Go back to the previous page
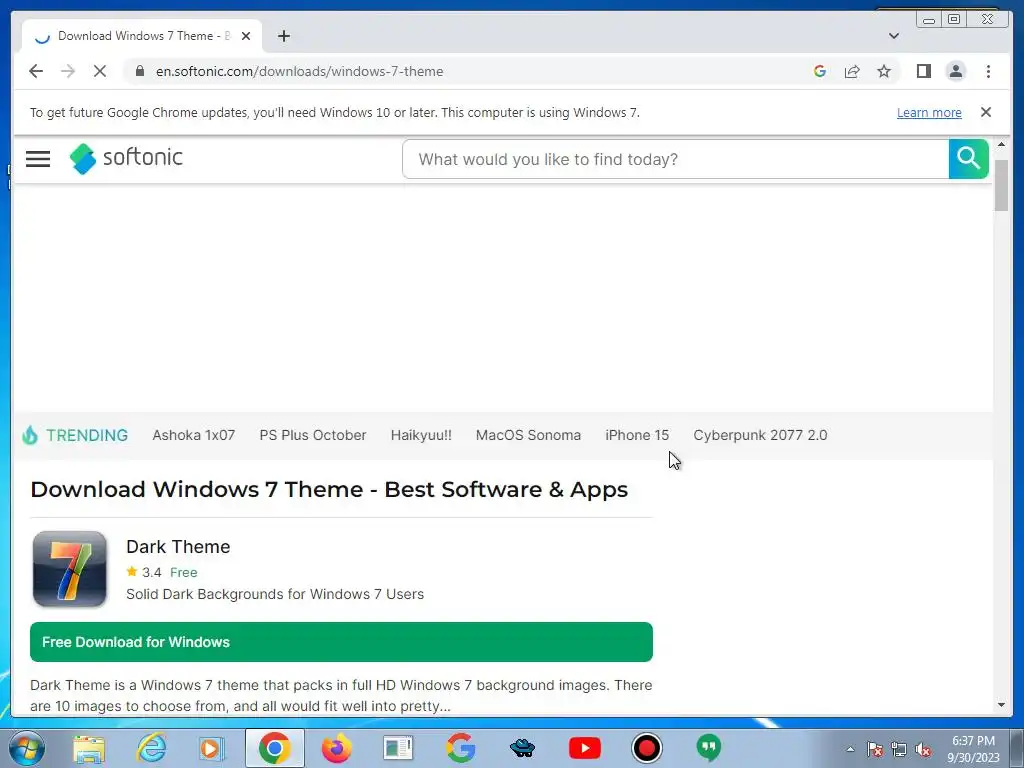The width and height of the screenshot is (1024, 768). point(36,71)
